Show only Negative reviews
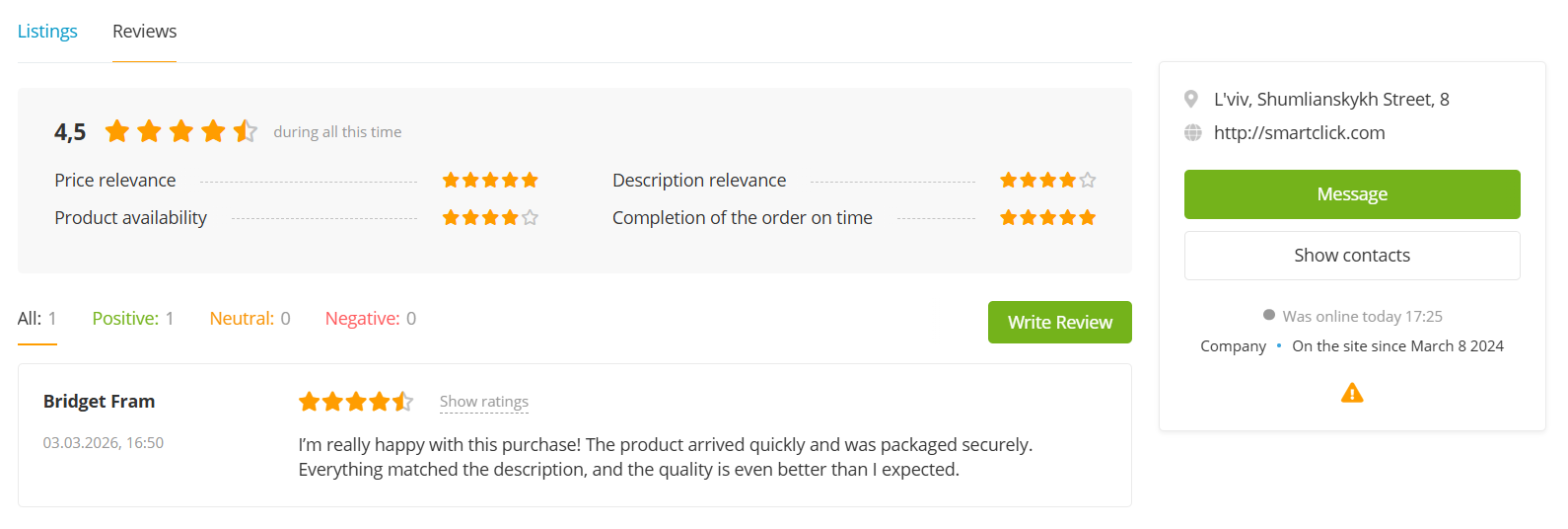Image resolution: width=1568 pixels, height=529 pixels. 371,319
